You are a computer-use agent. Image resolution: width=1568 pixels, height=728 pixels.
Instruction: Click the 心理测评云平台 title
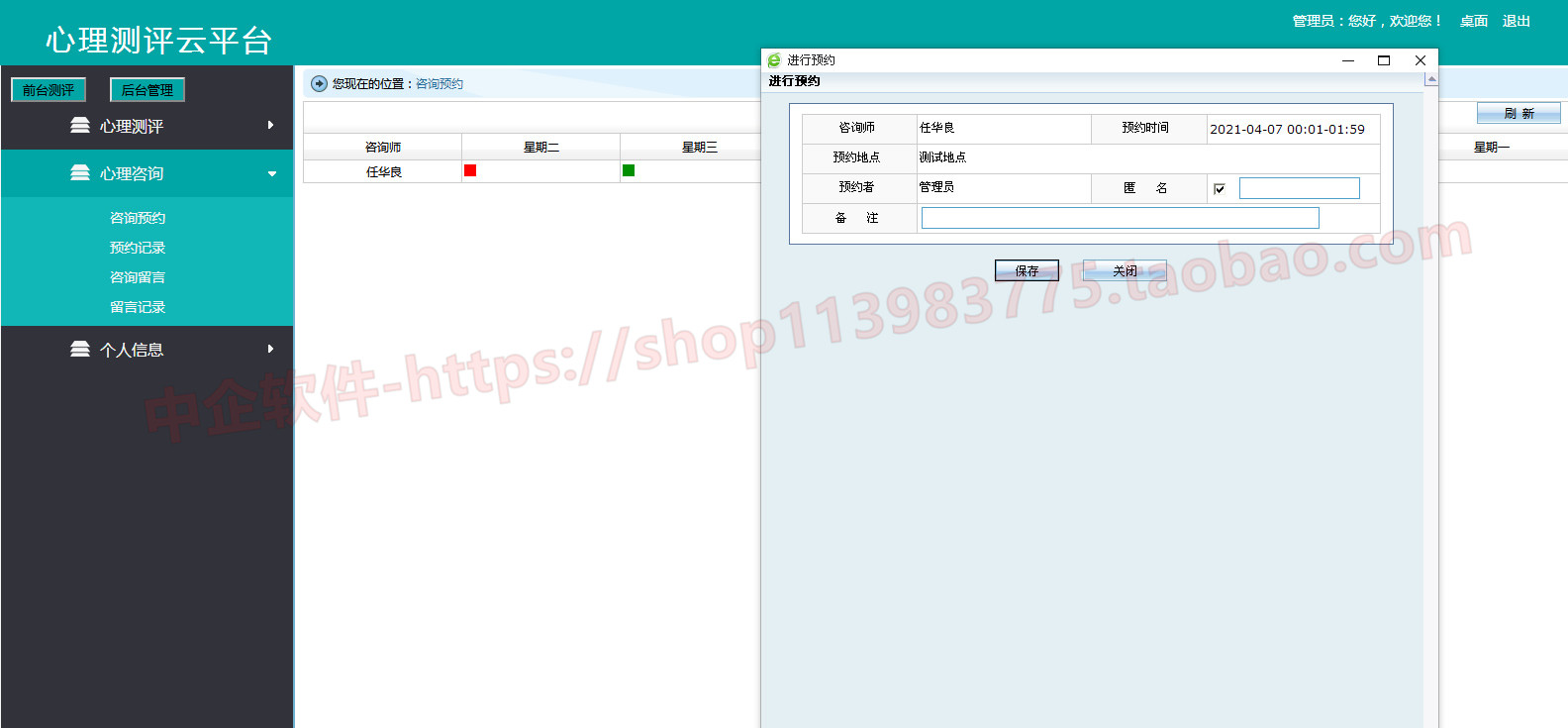158,41
